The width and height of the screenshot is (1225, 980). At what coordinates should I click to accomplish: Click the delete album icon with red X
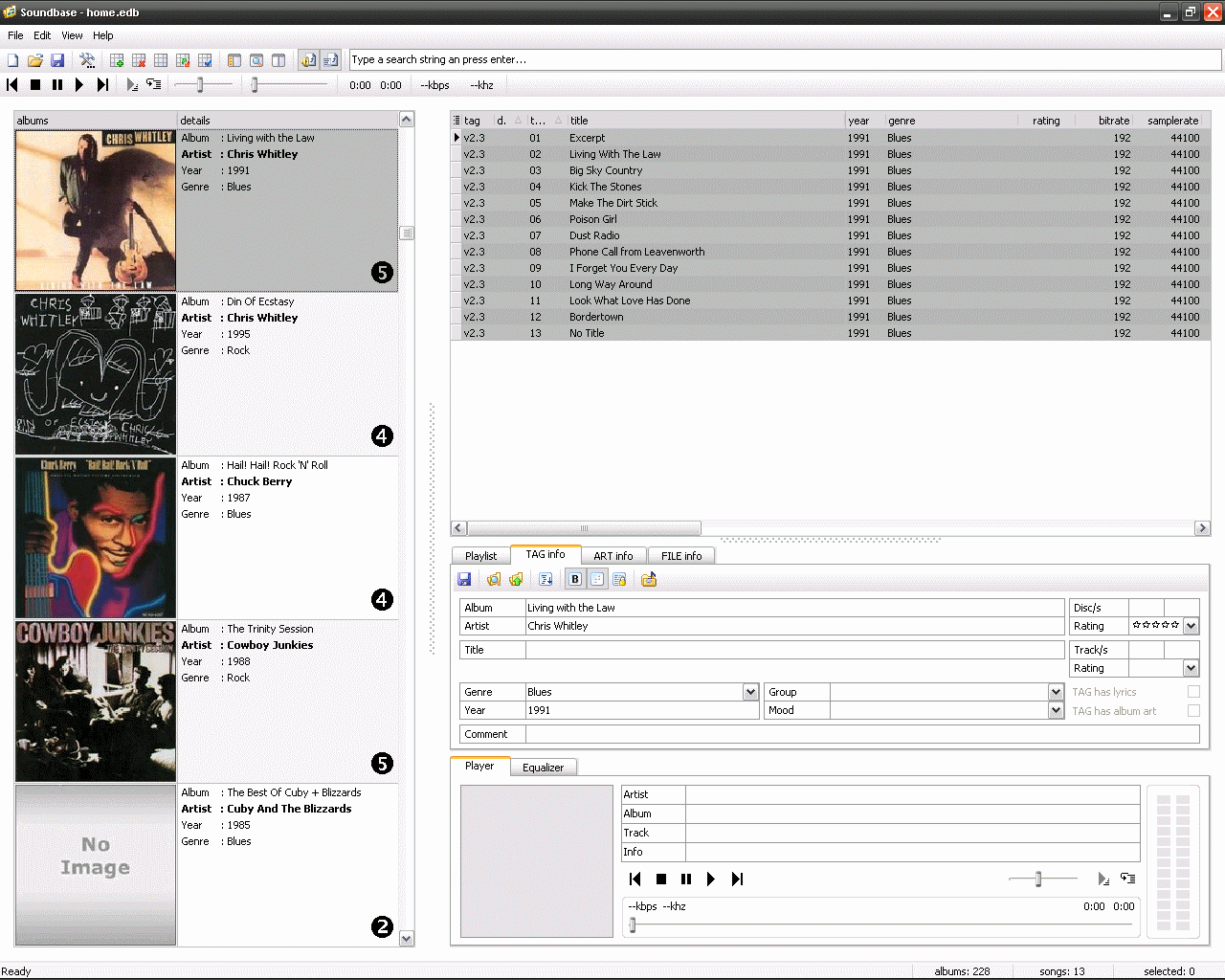139,60
